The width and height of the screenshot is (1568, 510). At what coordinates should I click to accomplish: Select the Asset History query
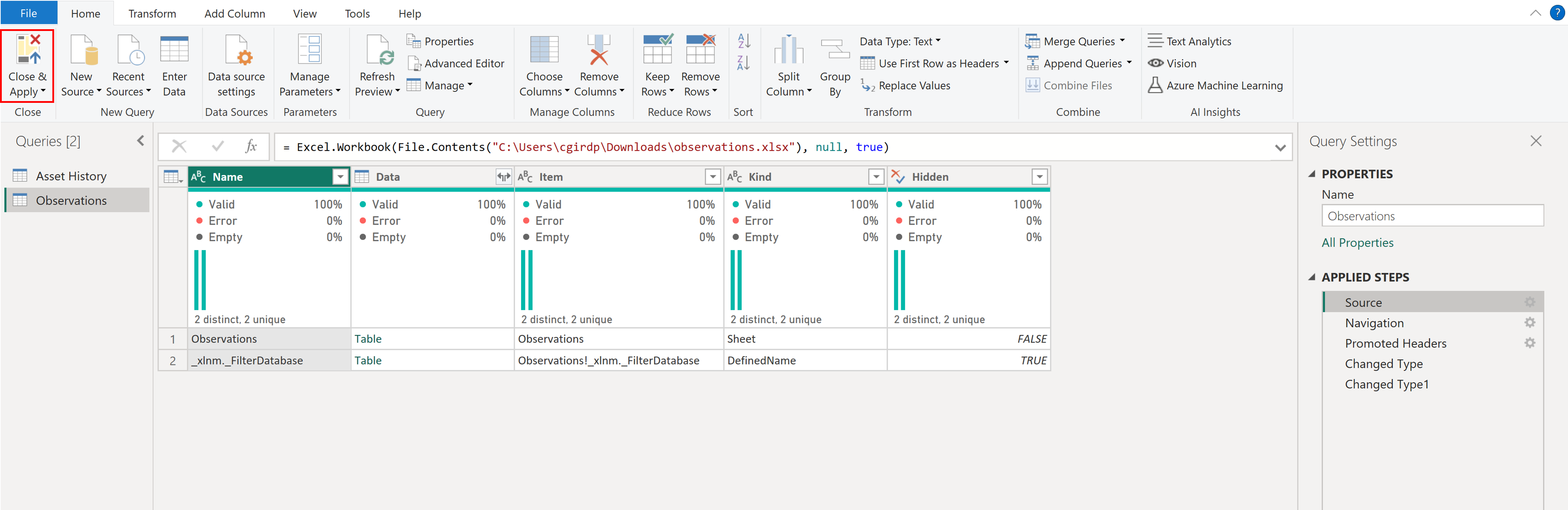point(71,176)
